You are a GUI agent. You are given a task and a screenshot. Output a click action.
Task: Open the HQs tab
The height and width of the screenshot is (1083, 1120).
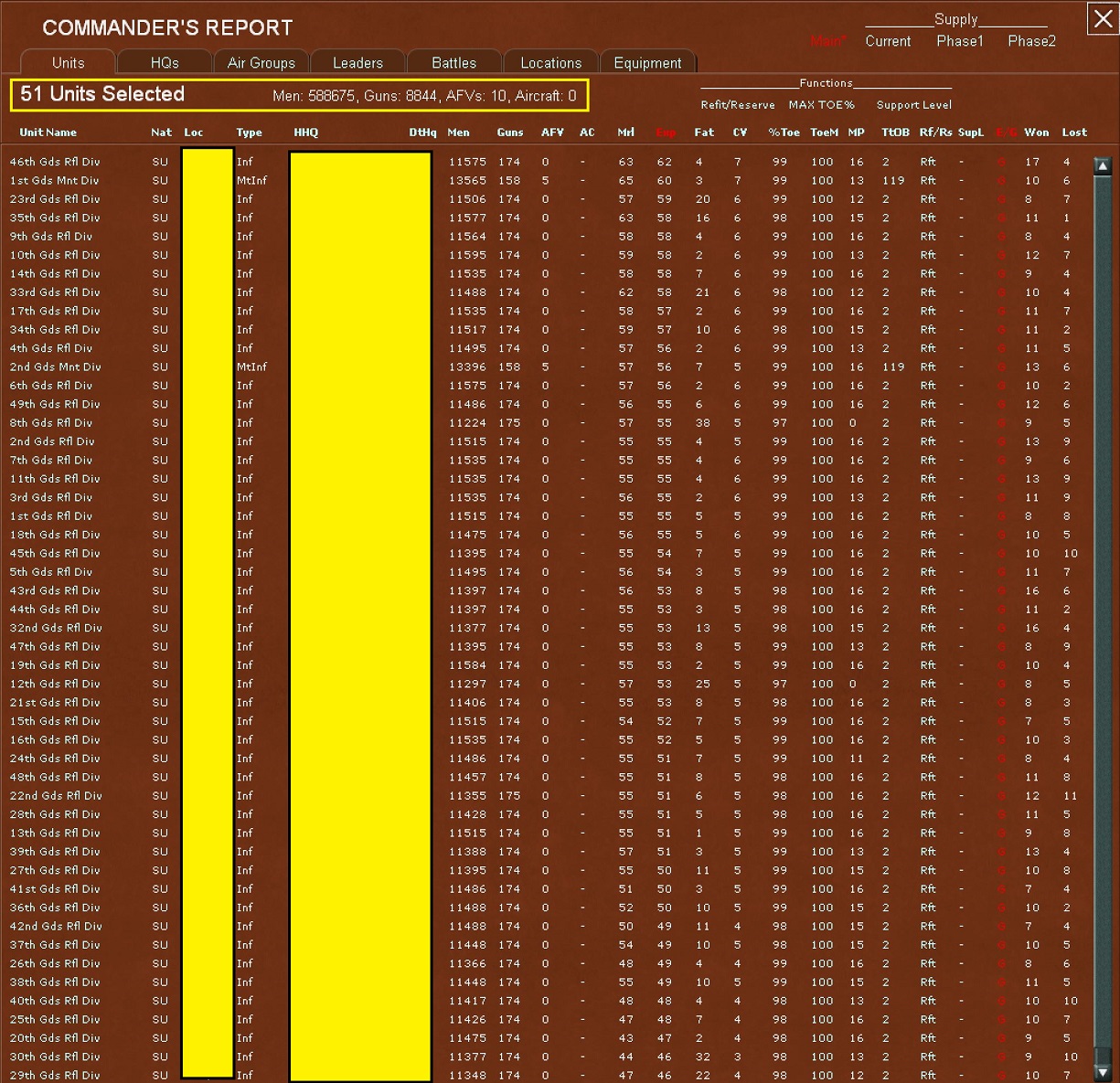point(165,62)
